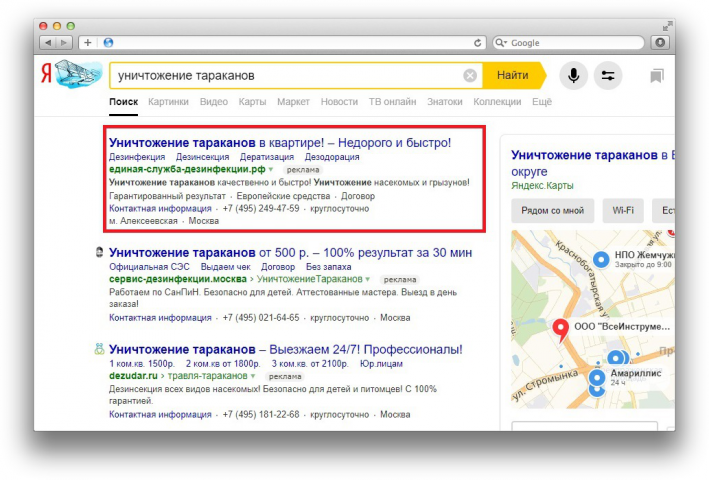Click the browser forward arrow button

[64, 42]
